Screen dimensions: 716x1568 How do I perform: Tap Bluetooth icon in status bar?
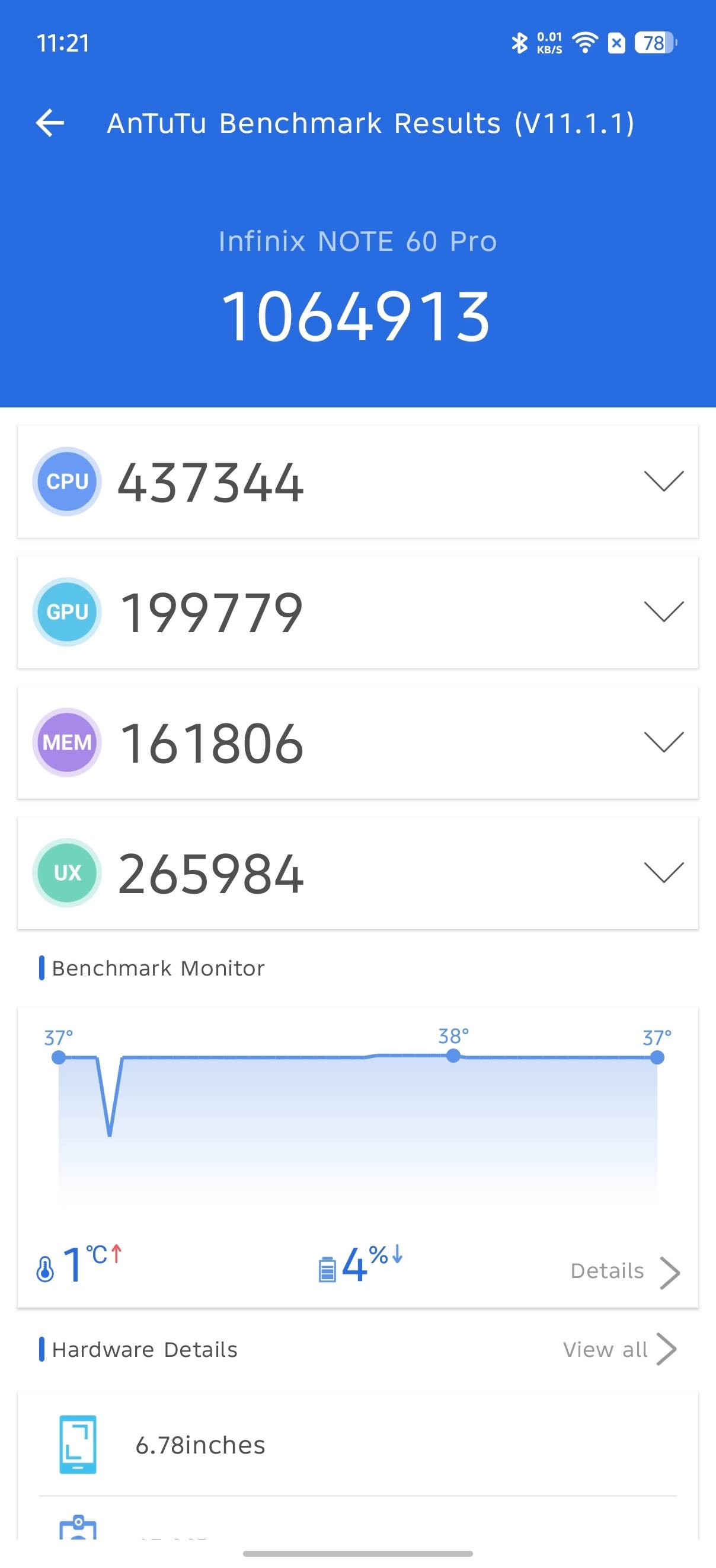(519, 43)
